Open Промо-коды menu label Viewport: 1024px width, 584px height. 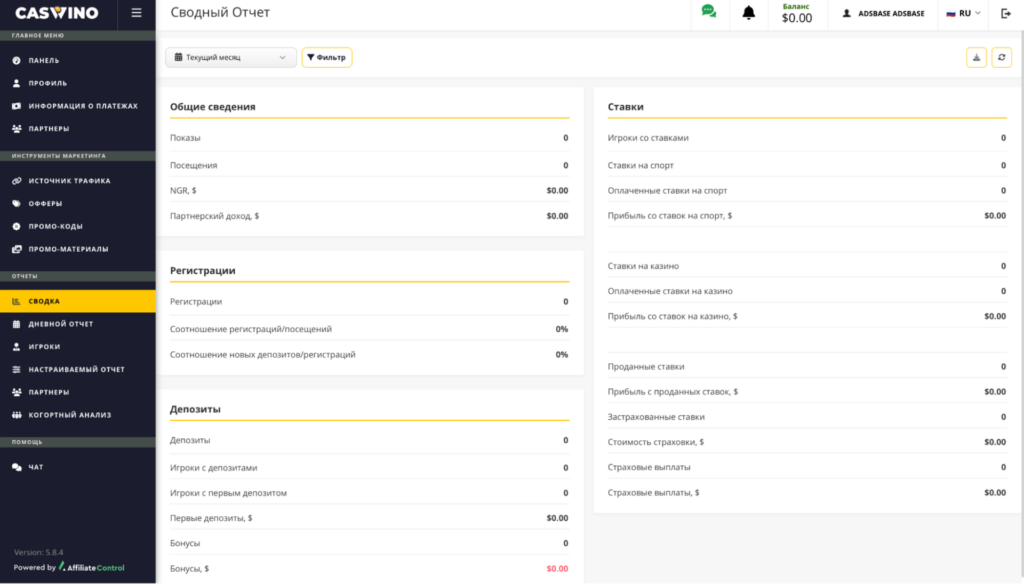(56, 226)
